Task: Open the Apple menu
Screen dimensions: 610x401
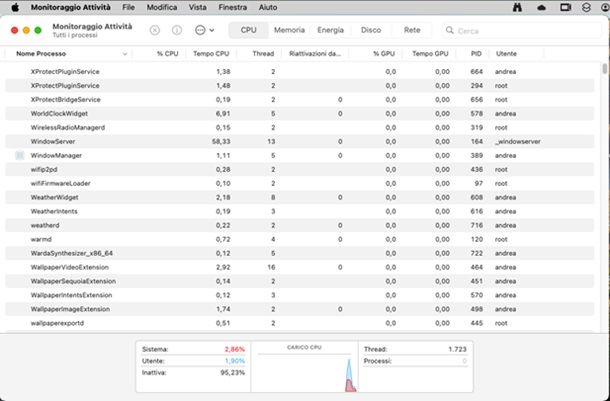Action: [15, 7]
